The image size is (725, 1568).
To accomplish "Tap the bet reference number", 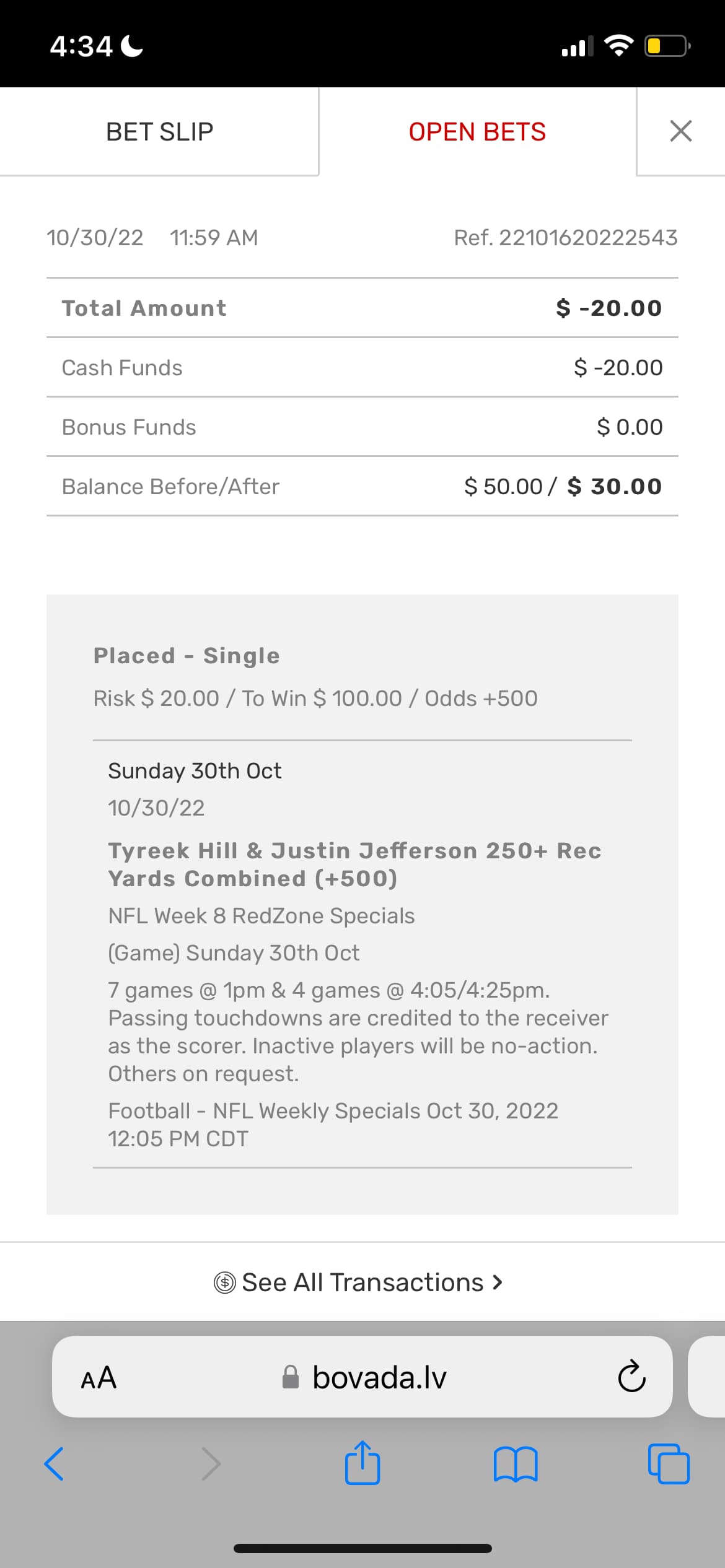I will (x=565, y=238).
